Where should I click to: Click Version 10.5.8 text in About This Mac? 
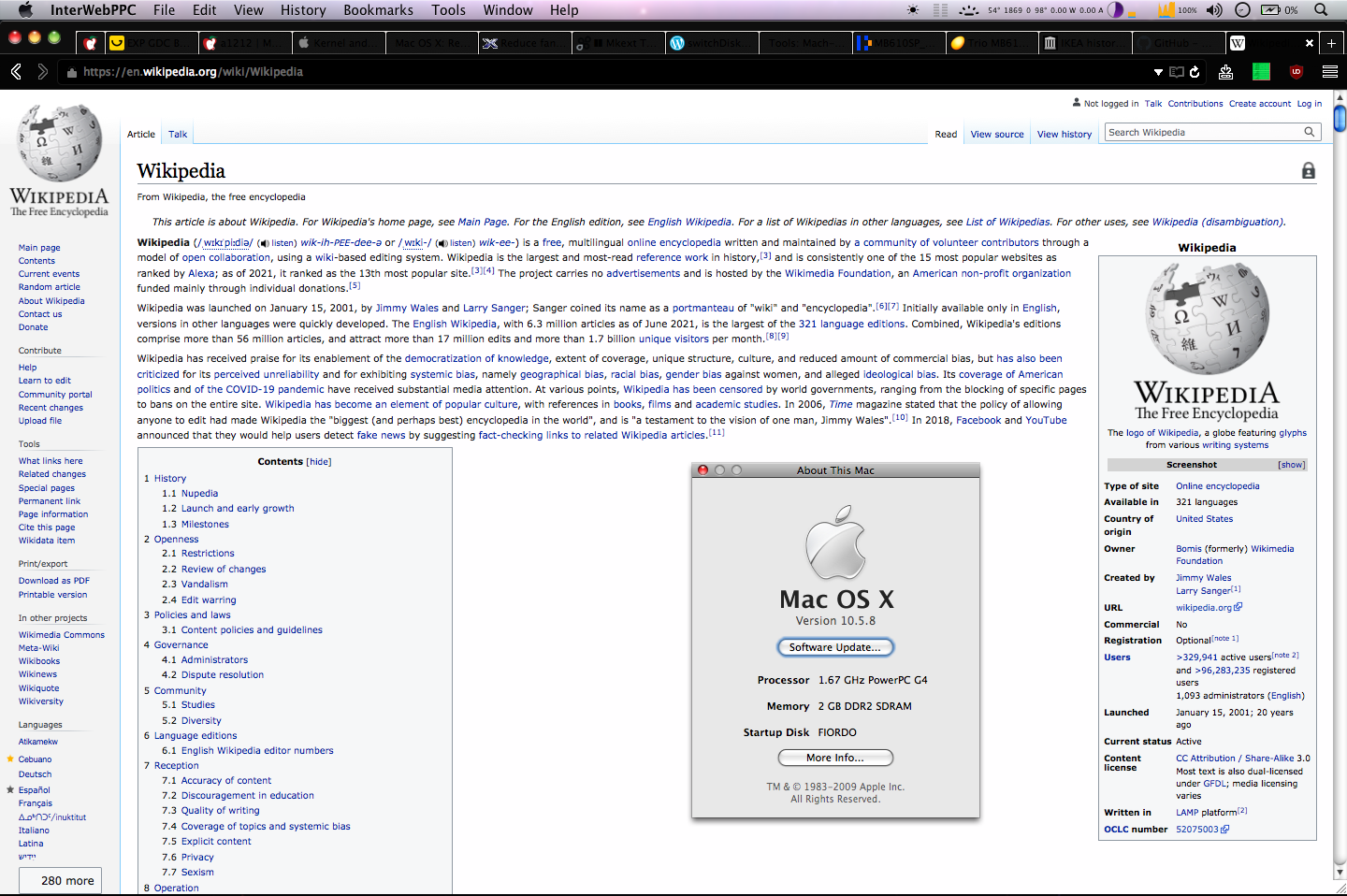835,621
